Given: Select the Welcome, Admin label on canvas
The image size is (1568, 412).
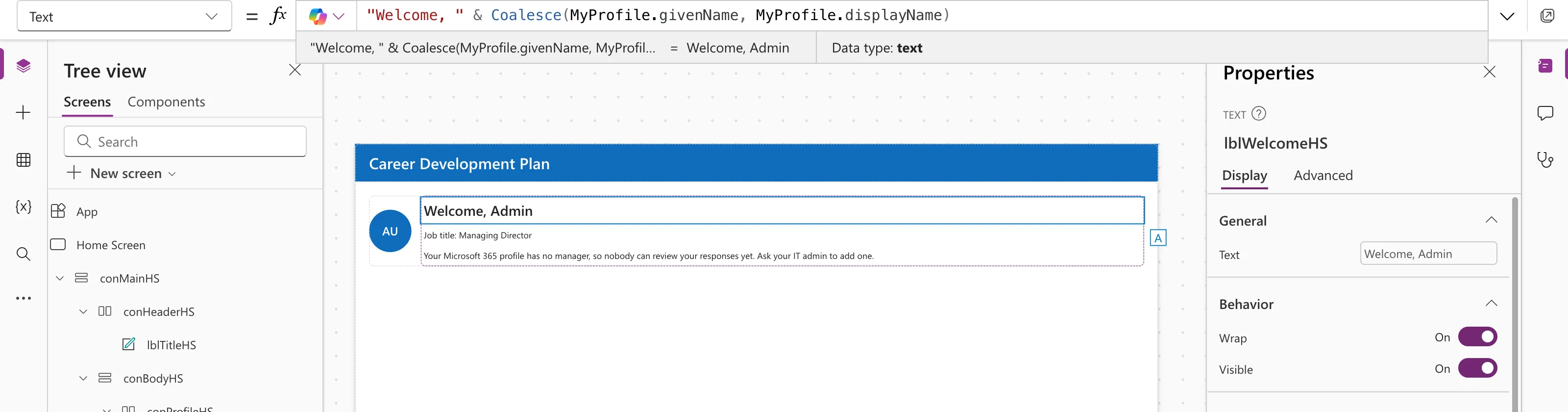Looking at the screenshot, I should coord(782,210).
